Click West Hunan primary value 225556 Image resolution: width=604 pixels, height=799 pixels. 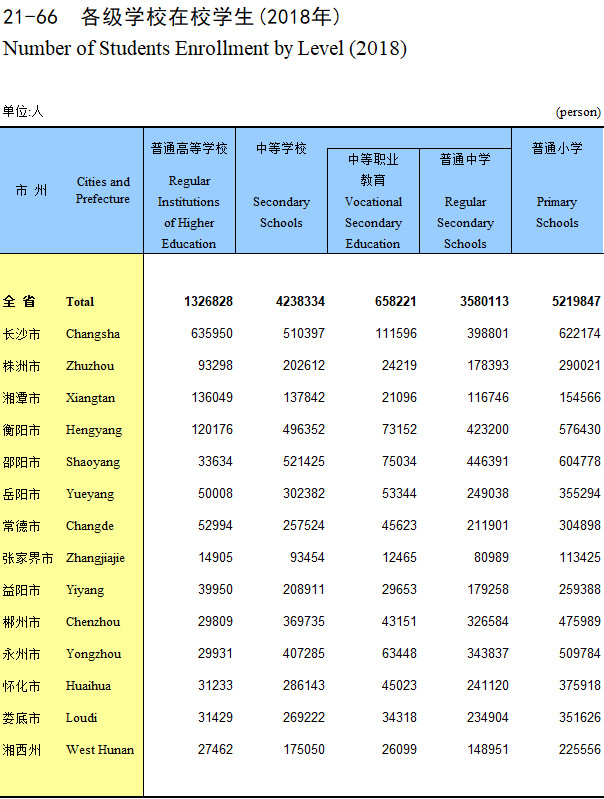click(580, 750)
